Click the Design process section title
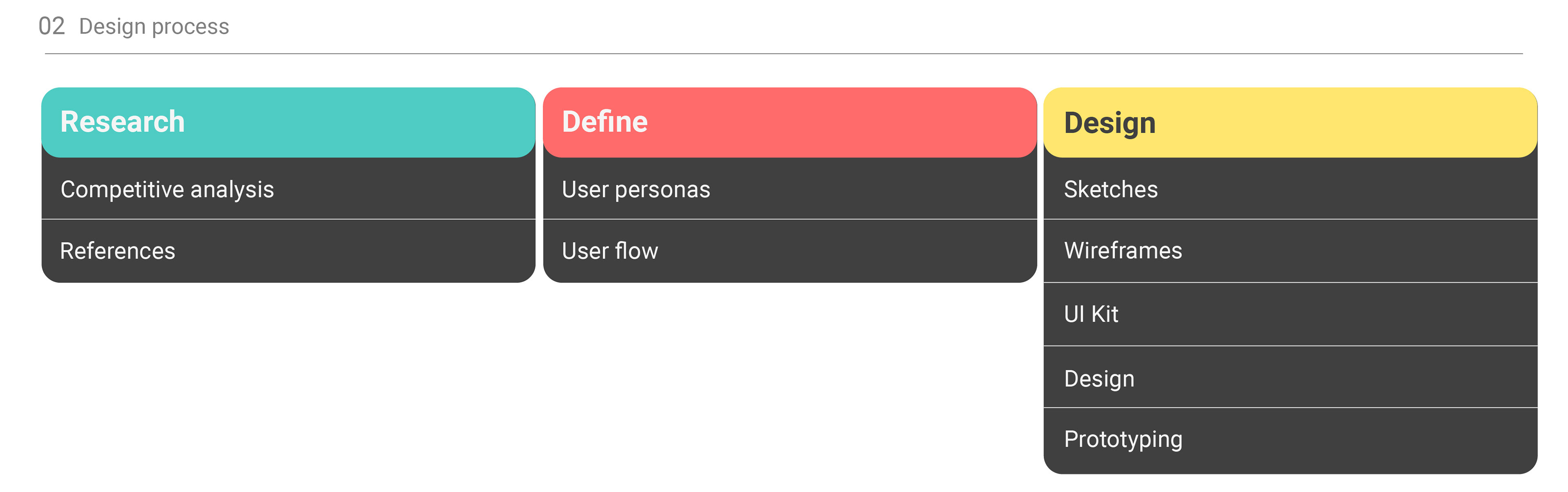 click(154, 27)
